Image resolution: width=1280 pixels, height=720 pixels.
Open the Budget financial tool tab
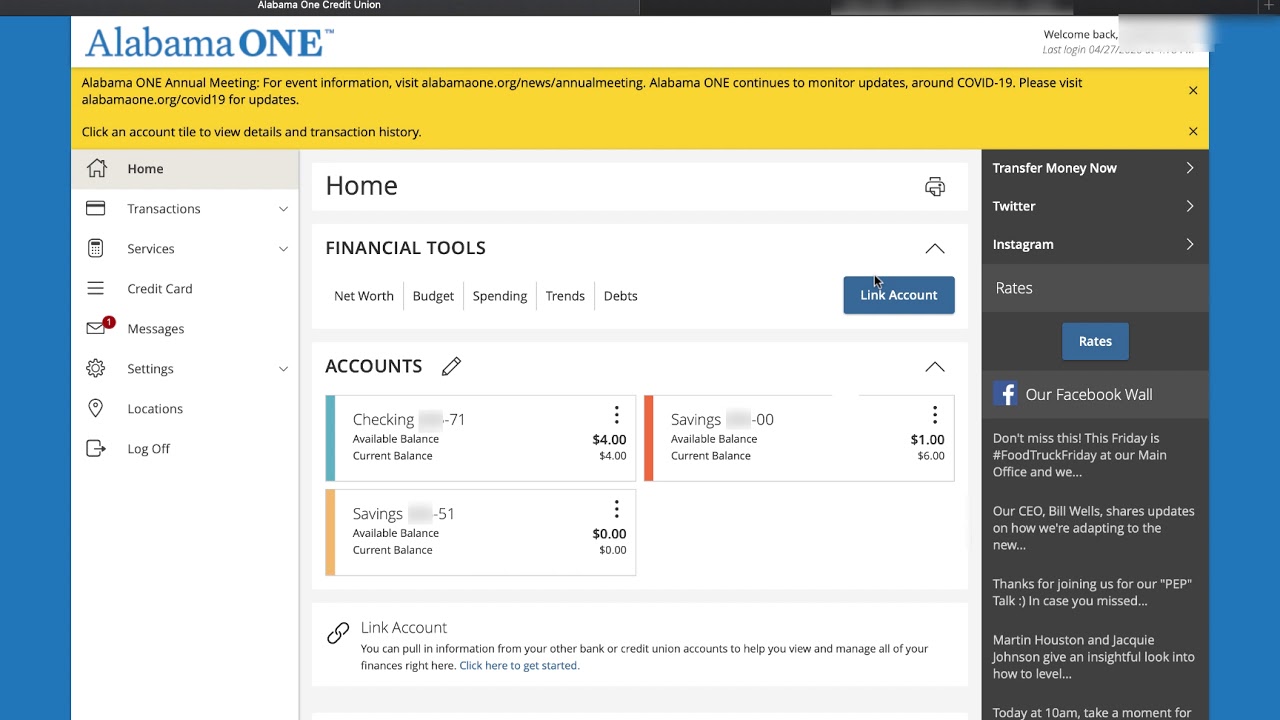pos(433,296)
